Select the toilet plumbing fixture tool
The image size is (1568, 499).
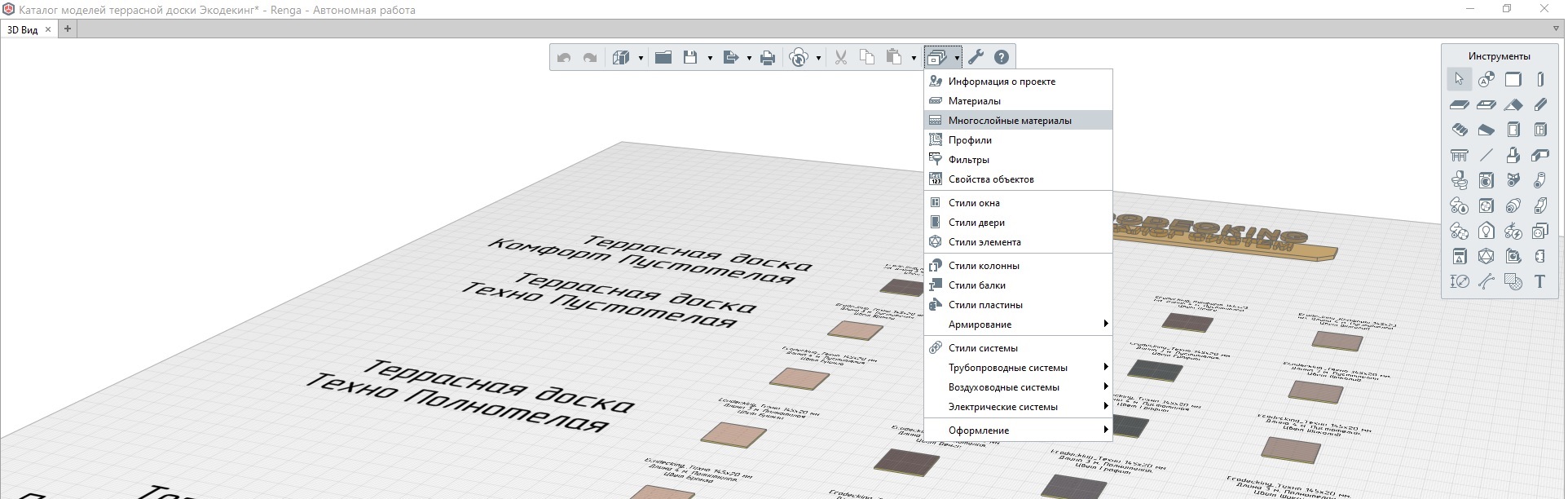[x=1459, y=180]
